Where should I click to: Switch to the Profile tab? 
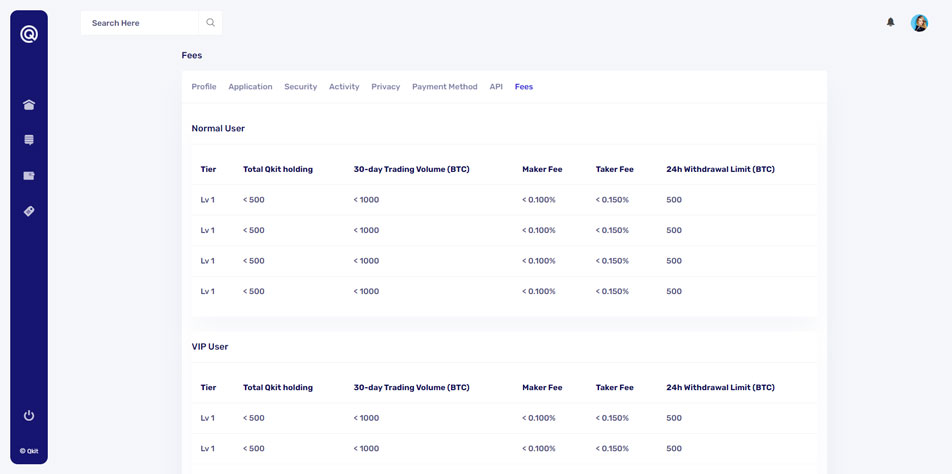coord(204,87)
